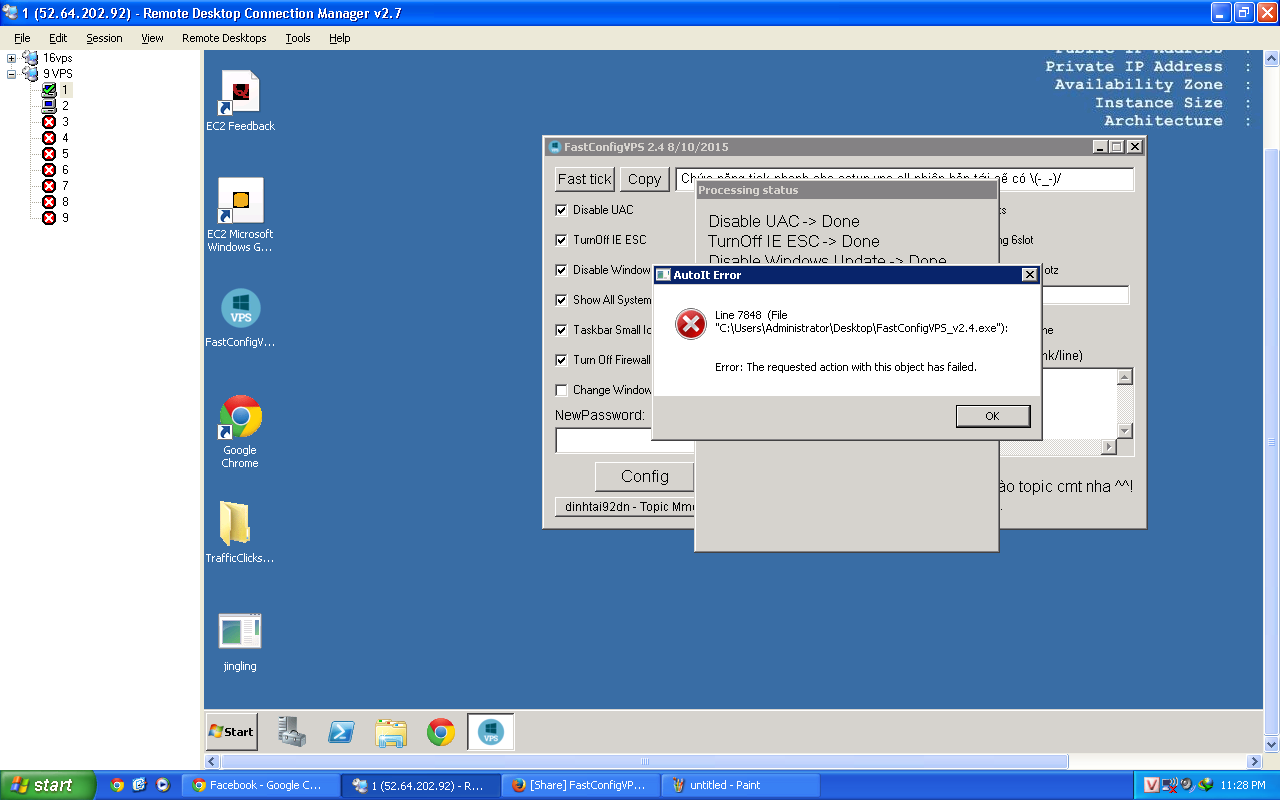
Task: Select the connected server 1 icon
Action: coord(49,90)
